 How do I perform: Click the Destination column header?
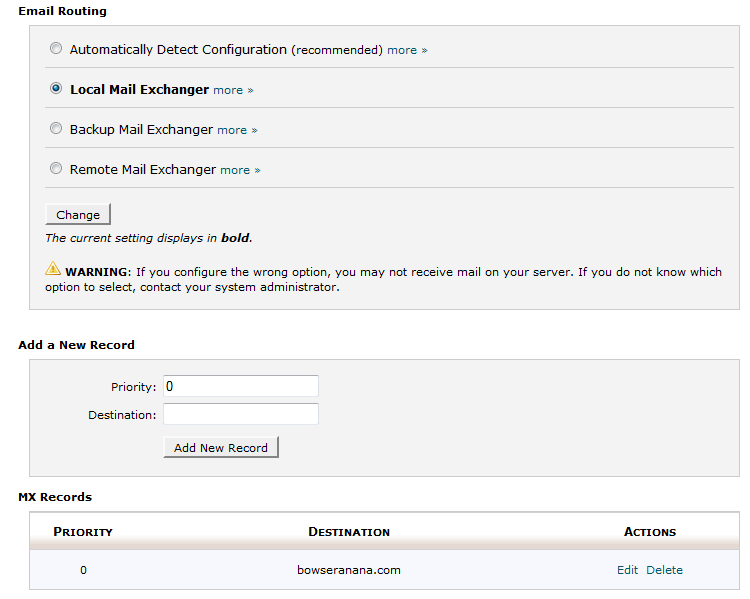tap(349, 532)
